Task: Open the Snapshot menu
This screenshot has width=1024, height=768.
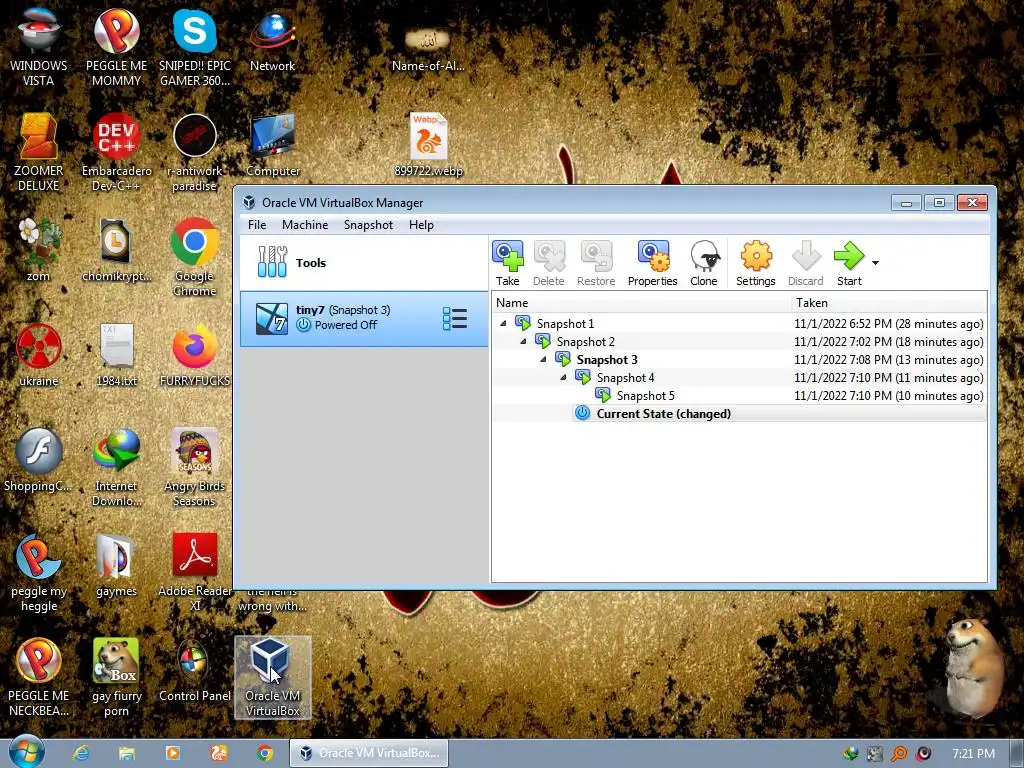Action: pyautogui.click(x=368, y=225)
